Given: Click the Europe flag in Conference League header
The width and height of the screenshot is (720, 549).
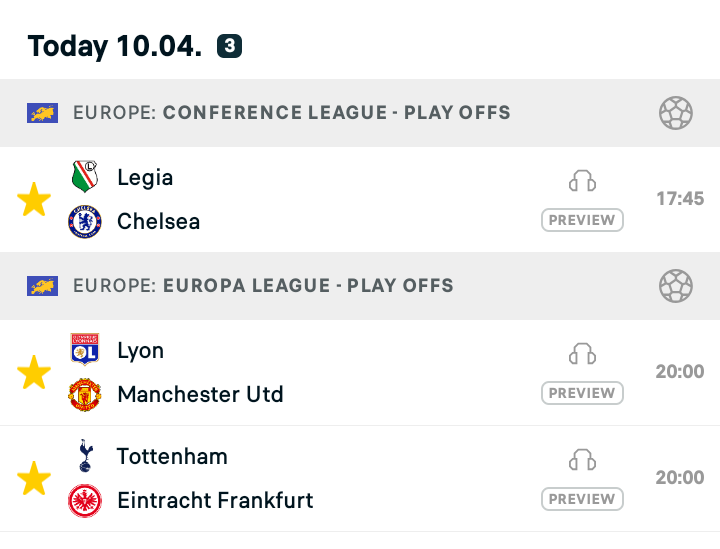Looking at the screenshot, I should [42, 113].
